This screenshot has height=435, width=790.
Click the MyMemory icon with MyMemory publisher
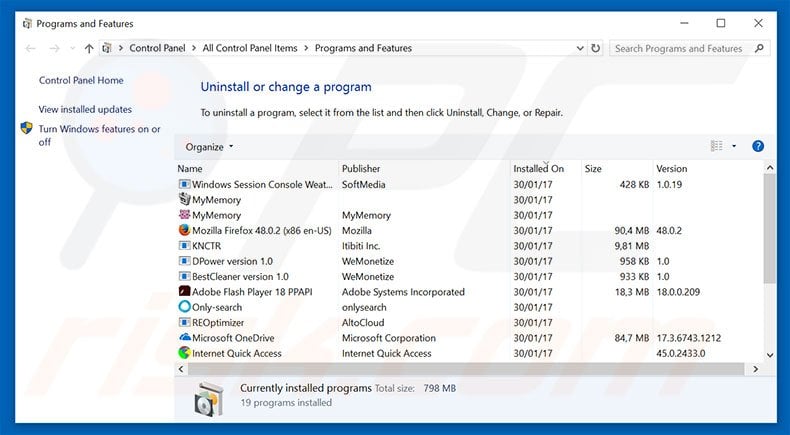185,215
